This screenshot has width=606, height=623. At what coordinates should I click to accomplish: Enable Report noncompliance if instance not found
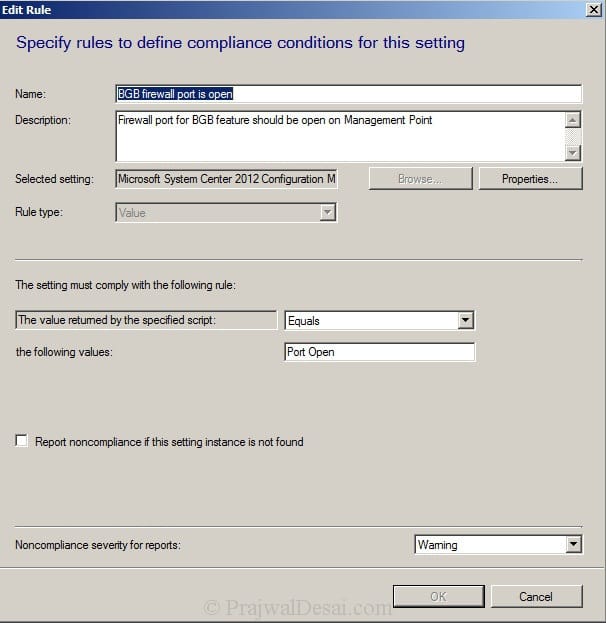(x=21, y=441)
